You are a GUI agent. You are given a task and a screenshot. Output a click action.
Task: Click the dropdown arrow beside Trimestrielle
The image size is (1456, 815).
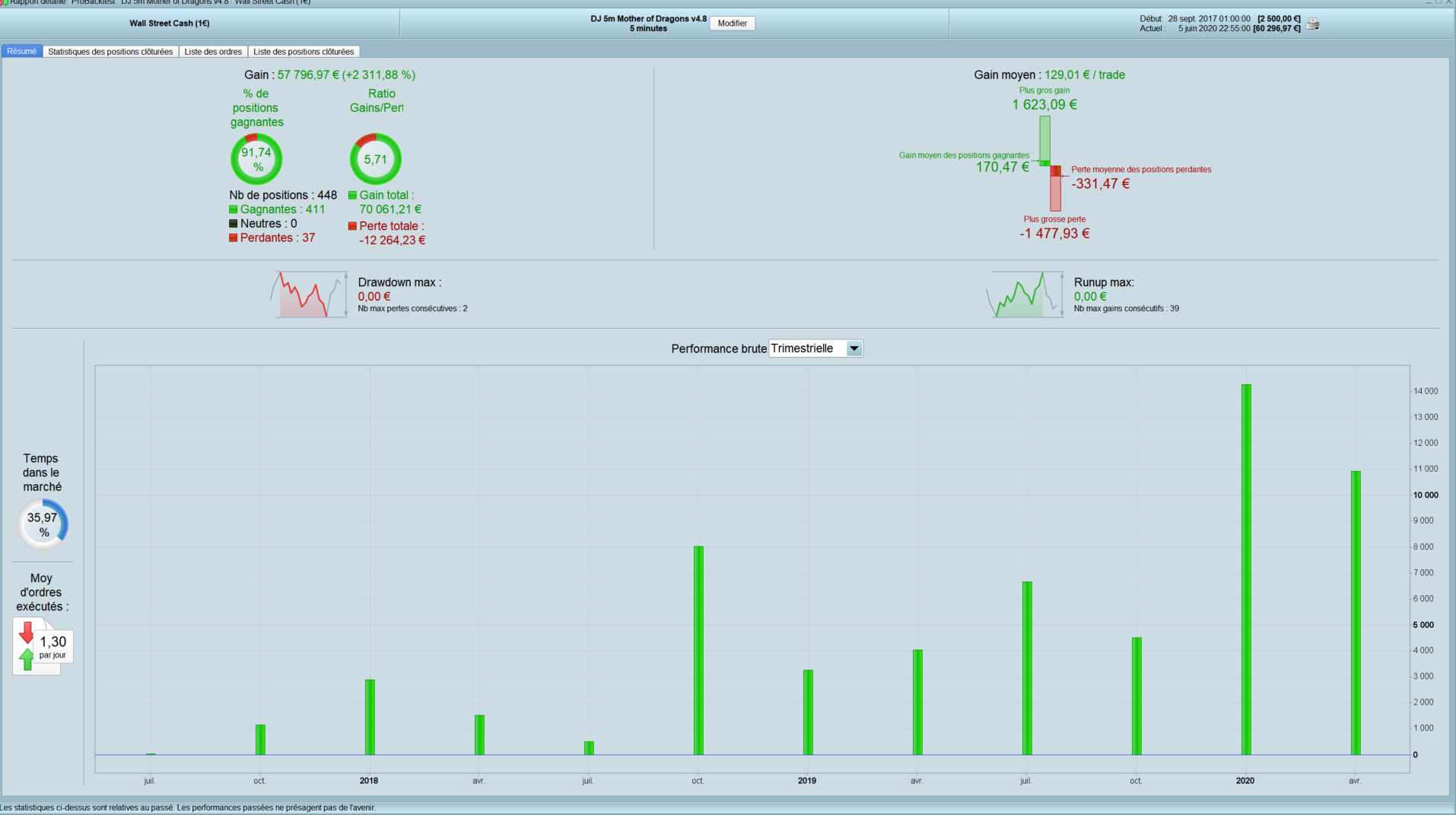[x=854, y=349]
